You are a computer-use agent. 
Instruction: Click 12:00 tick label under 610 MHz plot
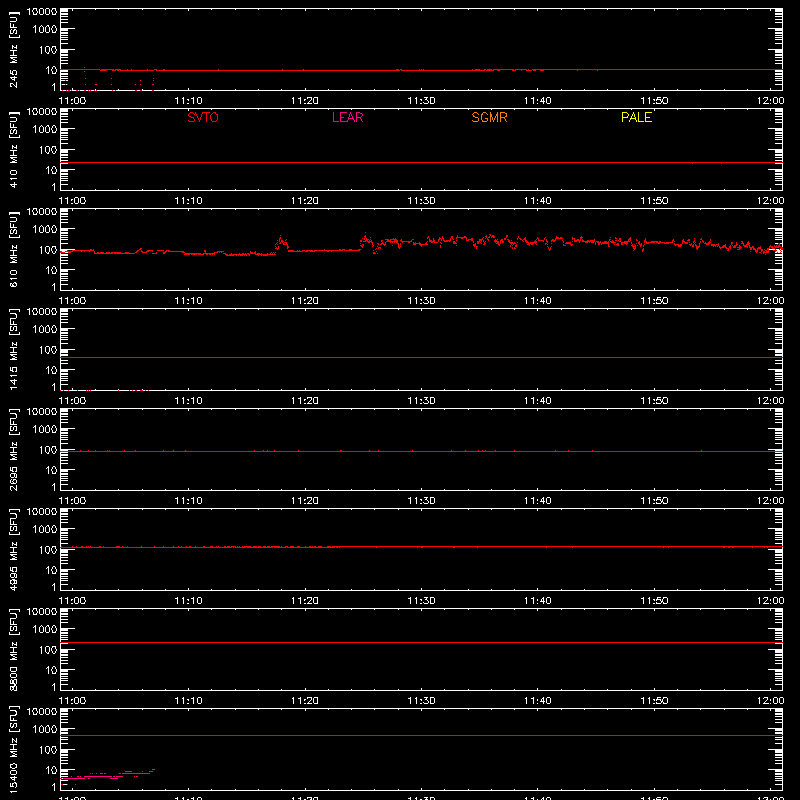770,301
